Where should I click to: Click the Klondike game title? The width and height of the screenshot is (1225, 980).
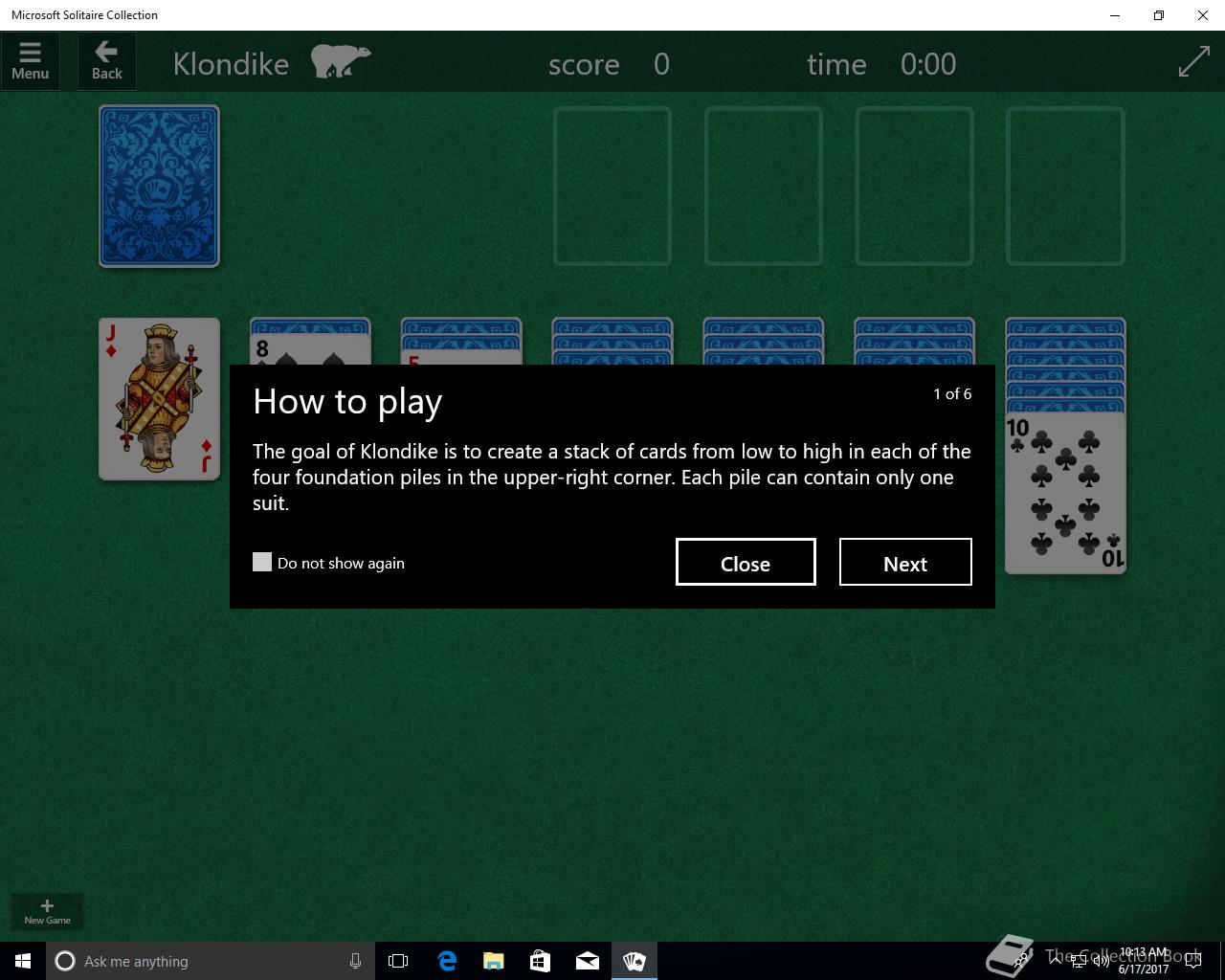[x=231, y=64]
